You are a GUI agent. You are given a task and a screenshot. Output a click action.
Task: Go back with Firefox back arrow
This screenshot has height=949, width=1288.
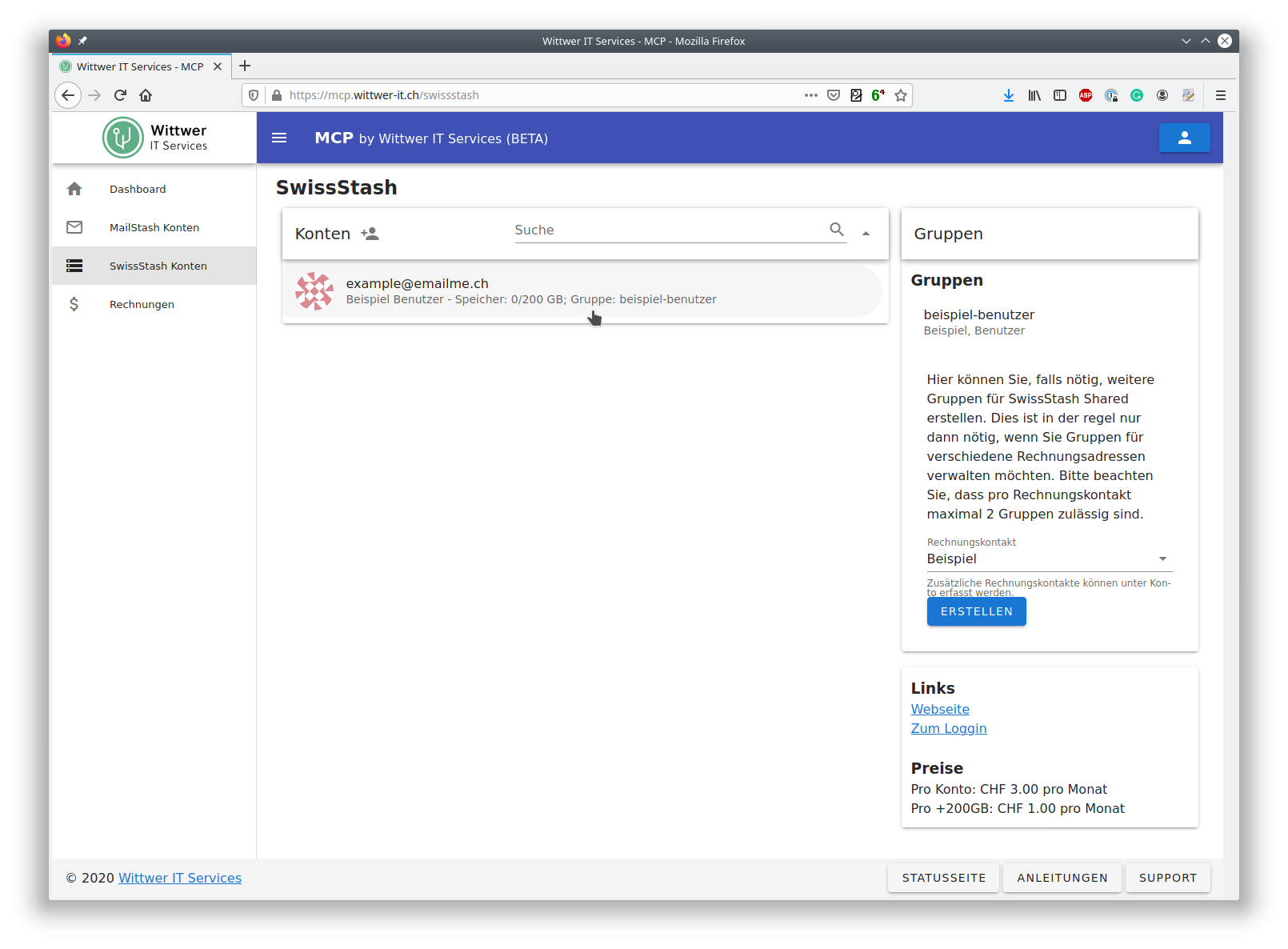tap(68, 95)
